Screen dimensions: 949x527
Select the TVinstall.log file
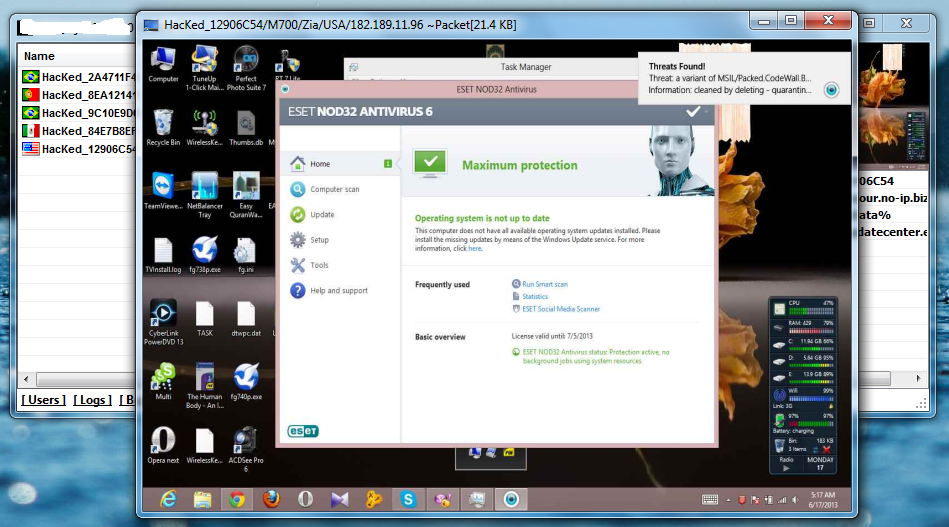(x=163, y=255)
